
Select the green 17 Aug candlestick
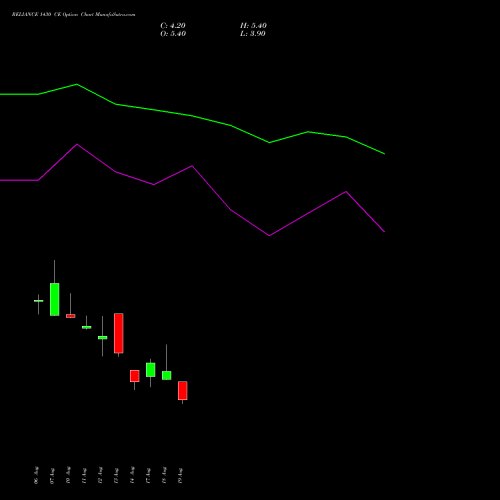151,370
